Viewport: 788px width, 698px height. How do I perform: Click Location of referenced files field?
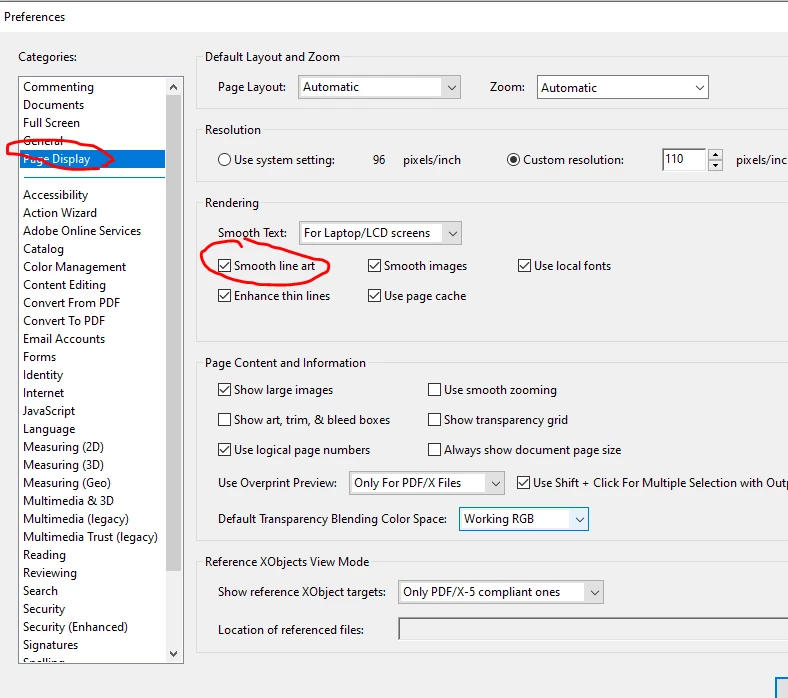point(593,629)
